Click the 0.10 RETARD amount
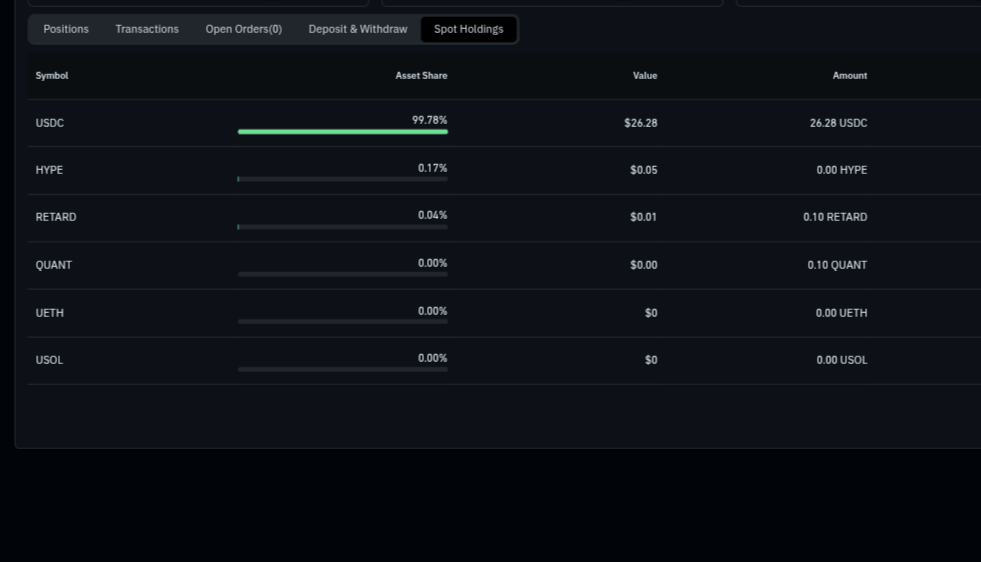 (835, 217)
